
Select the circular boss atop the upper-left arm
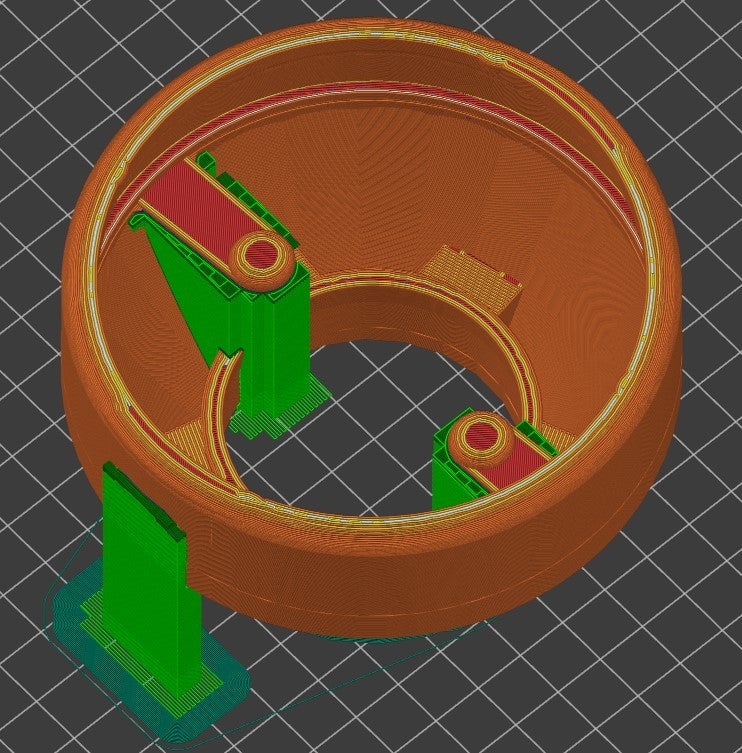pos(262,260)
